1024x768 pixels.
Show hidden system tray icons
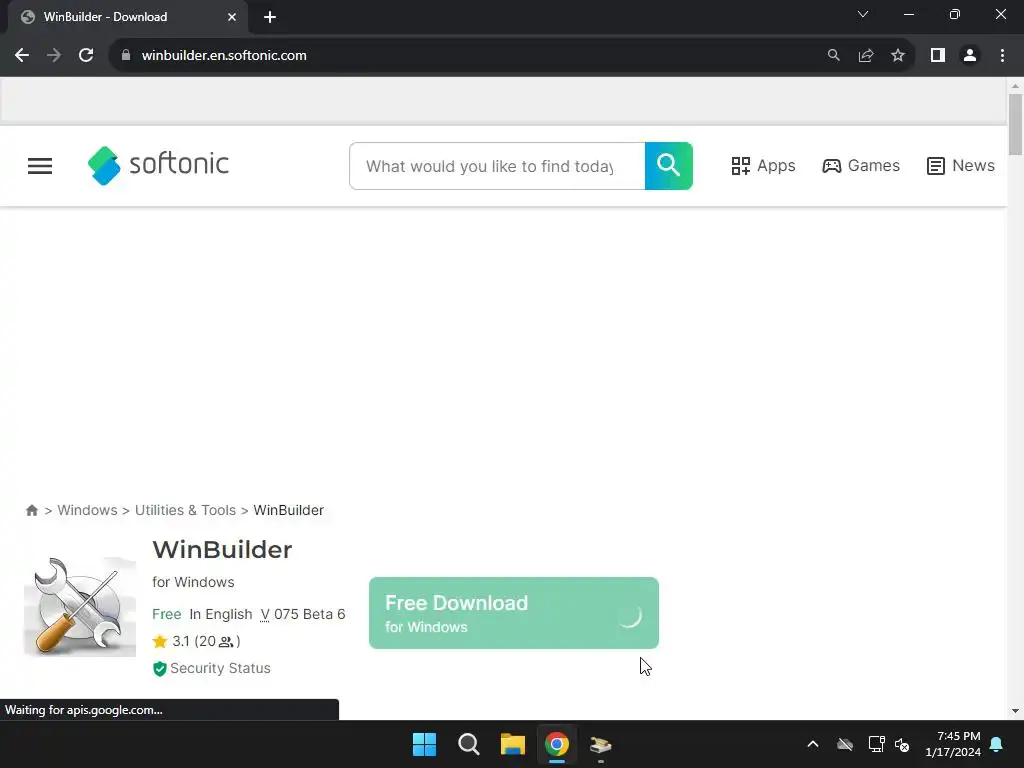pos(813,744)
